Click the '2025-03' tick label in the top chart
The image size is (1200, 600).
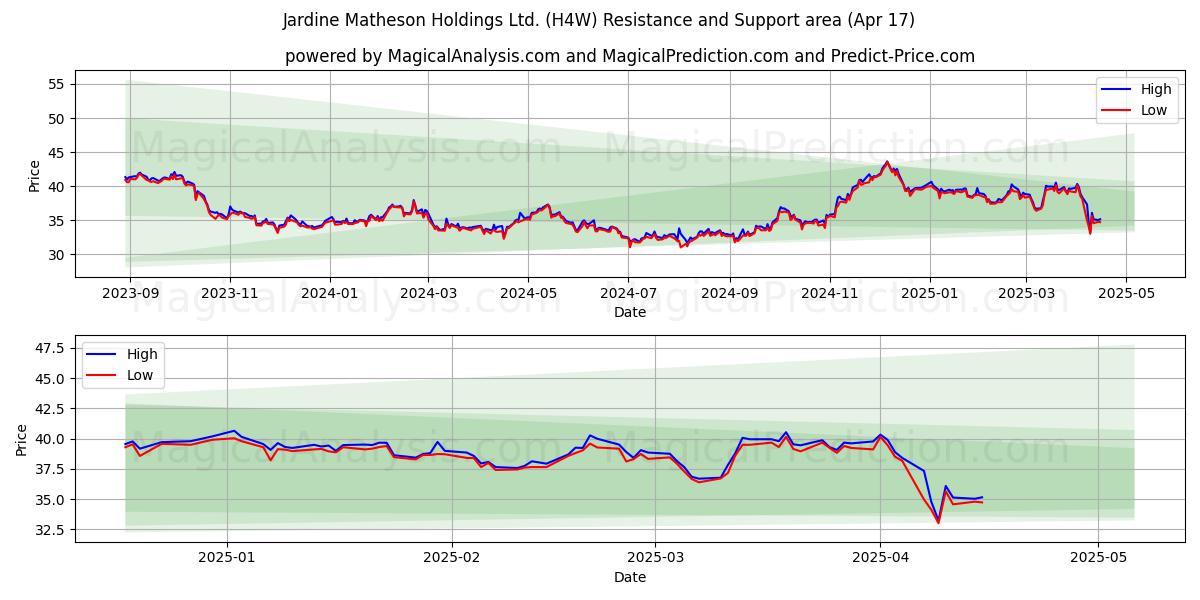tap(1025, 292)
